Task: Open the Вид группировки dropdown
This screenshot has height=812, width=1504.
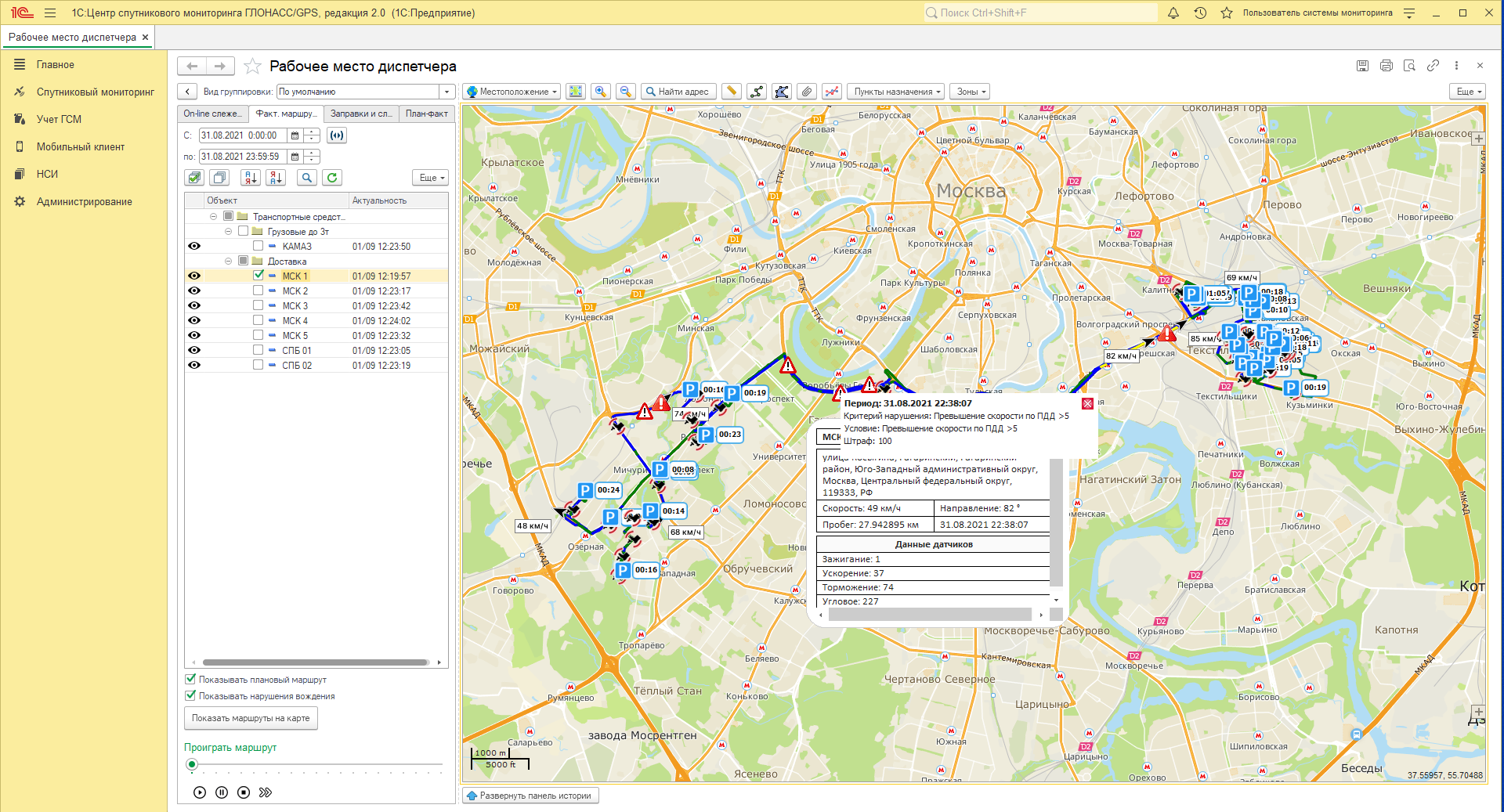Action: click(446, 92)
